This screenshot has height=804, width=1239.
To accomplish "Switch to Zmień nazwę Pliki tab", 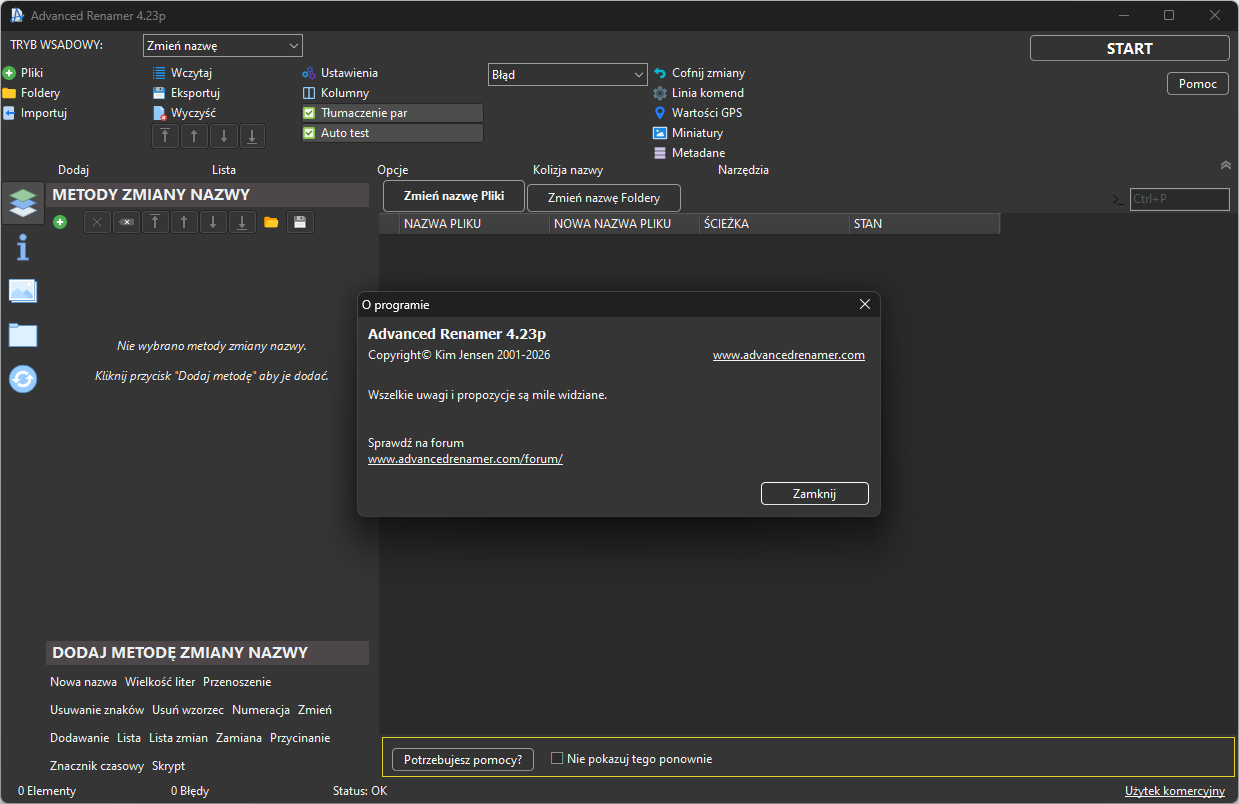I will (453, 196).
